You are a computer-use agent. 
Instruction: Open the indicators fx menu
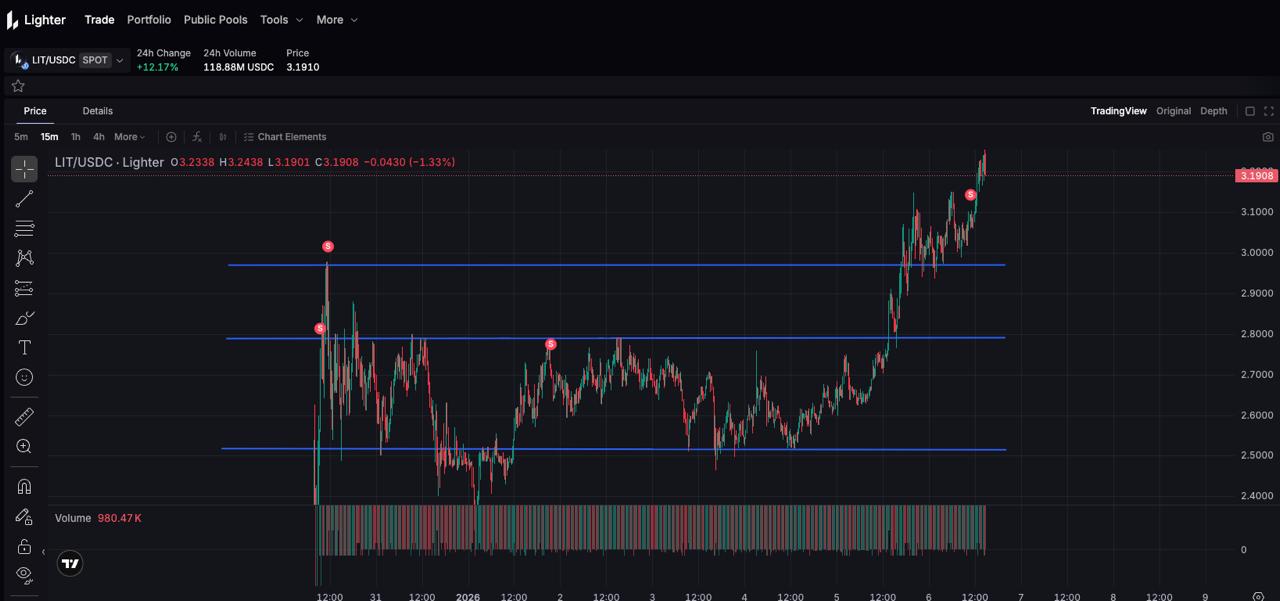point(197,137)
